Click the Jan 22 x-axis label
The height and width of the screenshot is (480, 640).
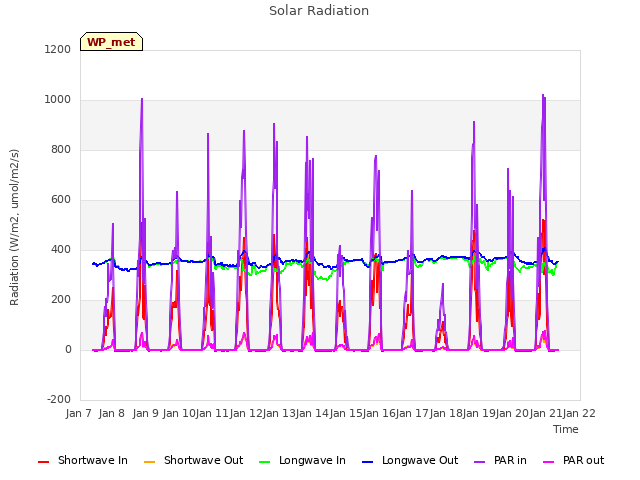(x=579, y=413)
